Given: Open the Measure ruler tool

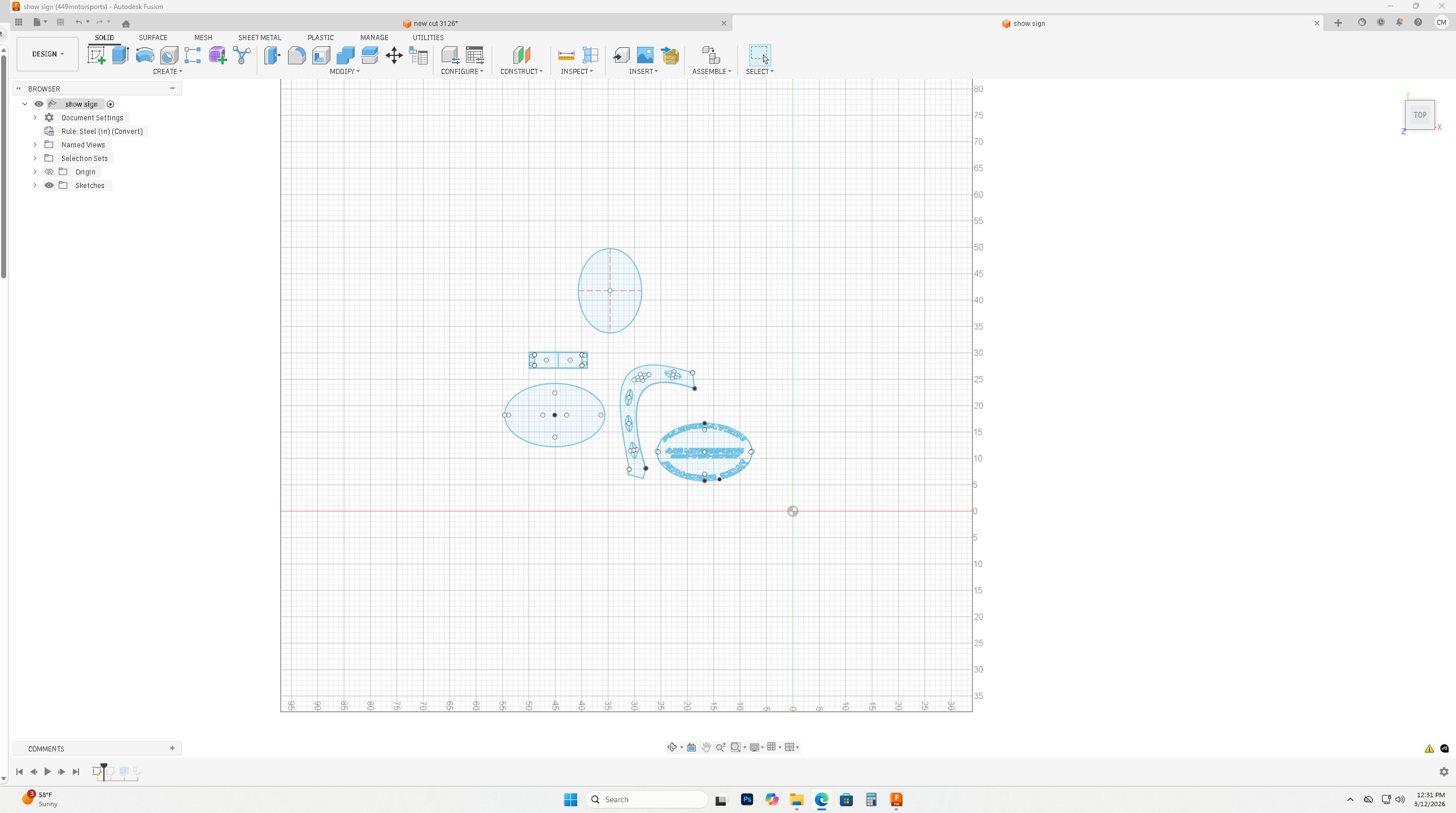Looking at the screenshot, I should coord(566,55).
